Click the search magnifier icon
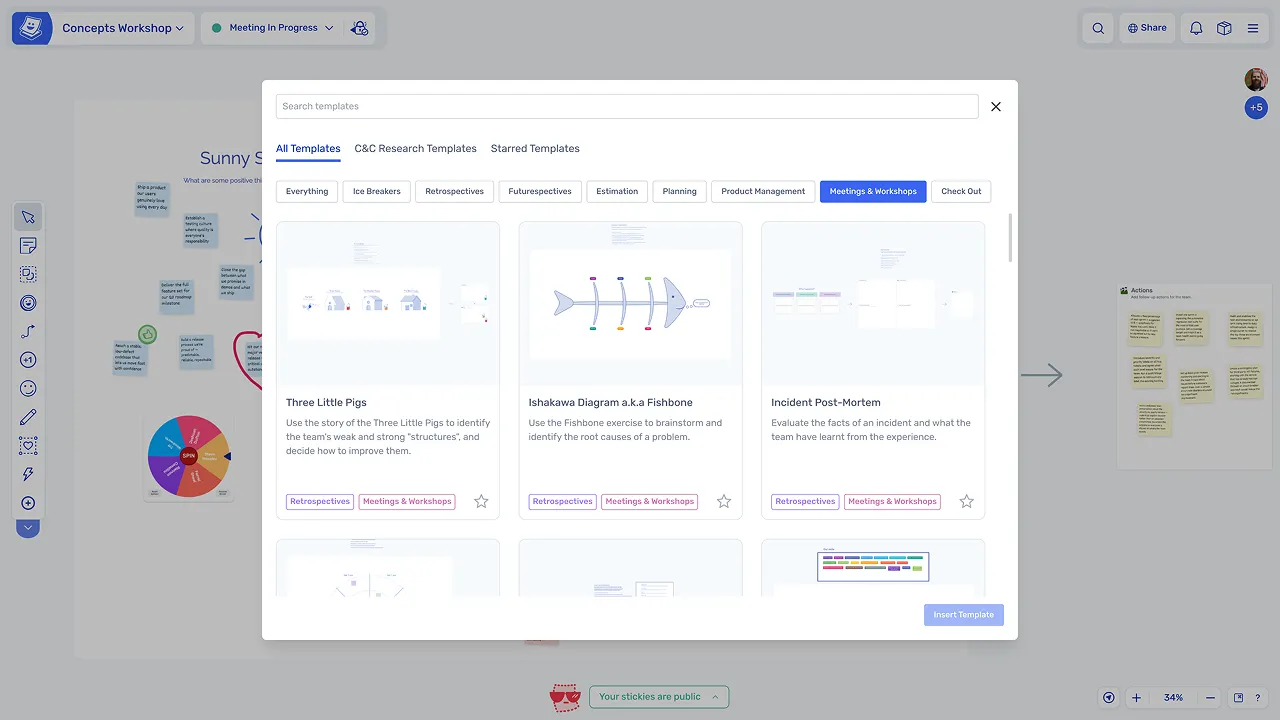Screen dimensions: 1280x720 click(1098, 28)
